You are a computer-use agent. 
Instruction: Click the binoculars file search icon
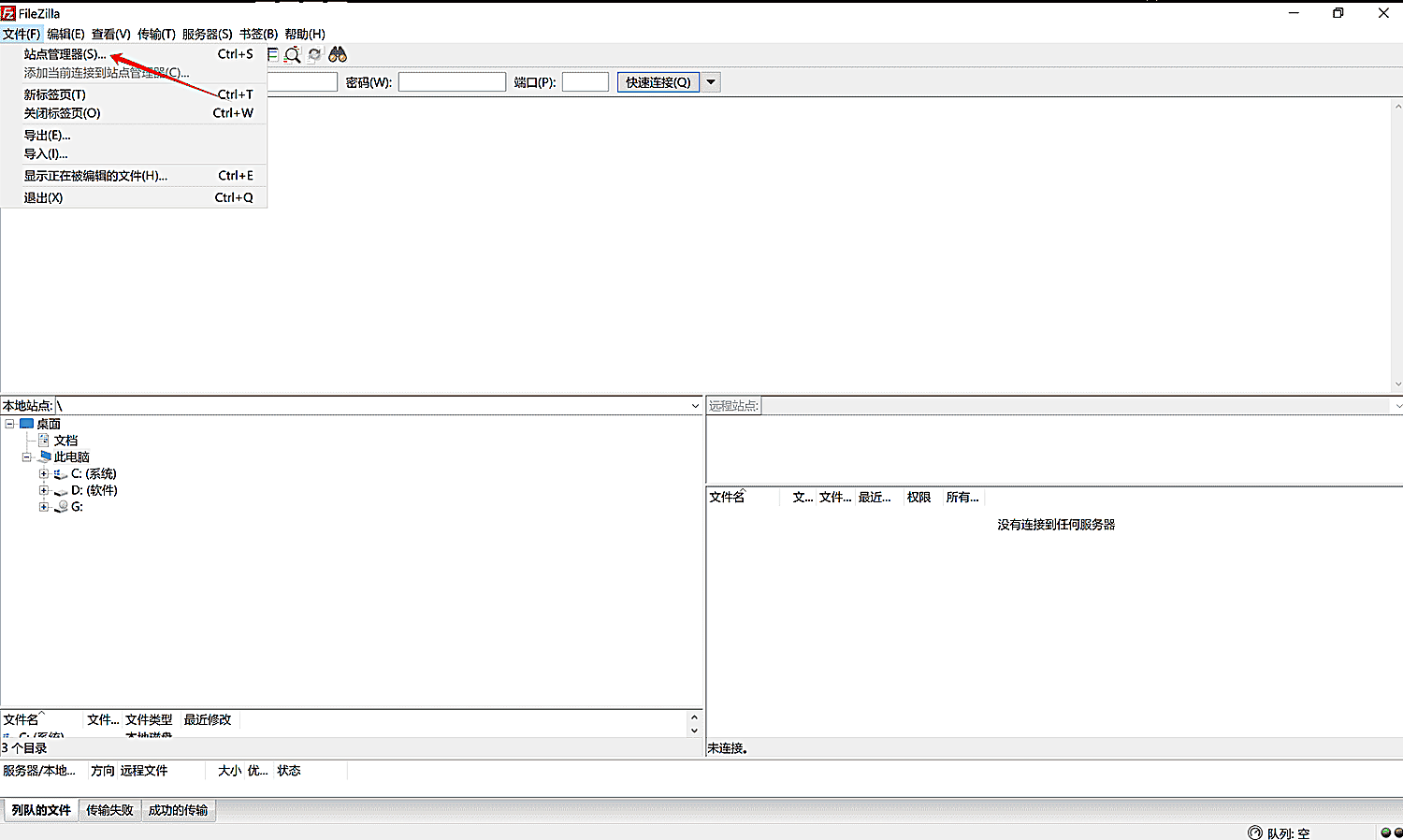(338, 55)
